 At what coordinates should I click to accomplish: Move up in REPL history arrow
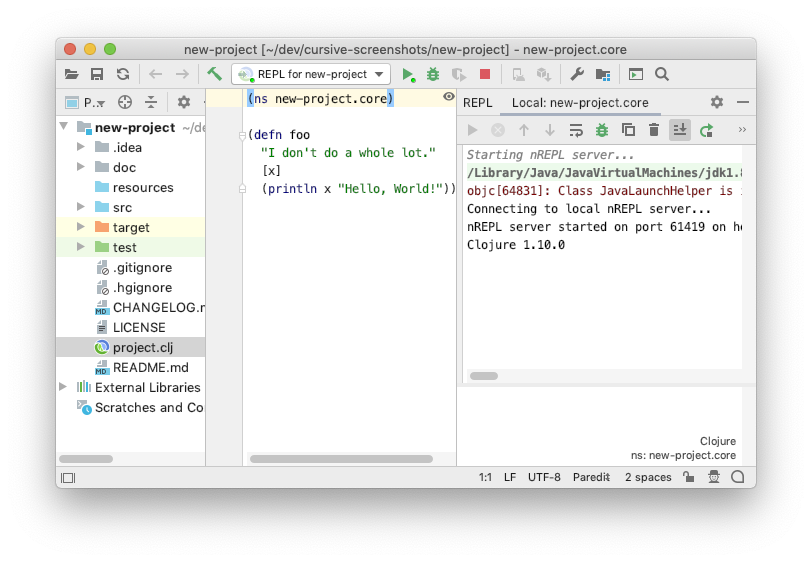tap(524, 130)
